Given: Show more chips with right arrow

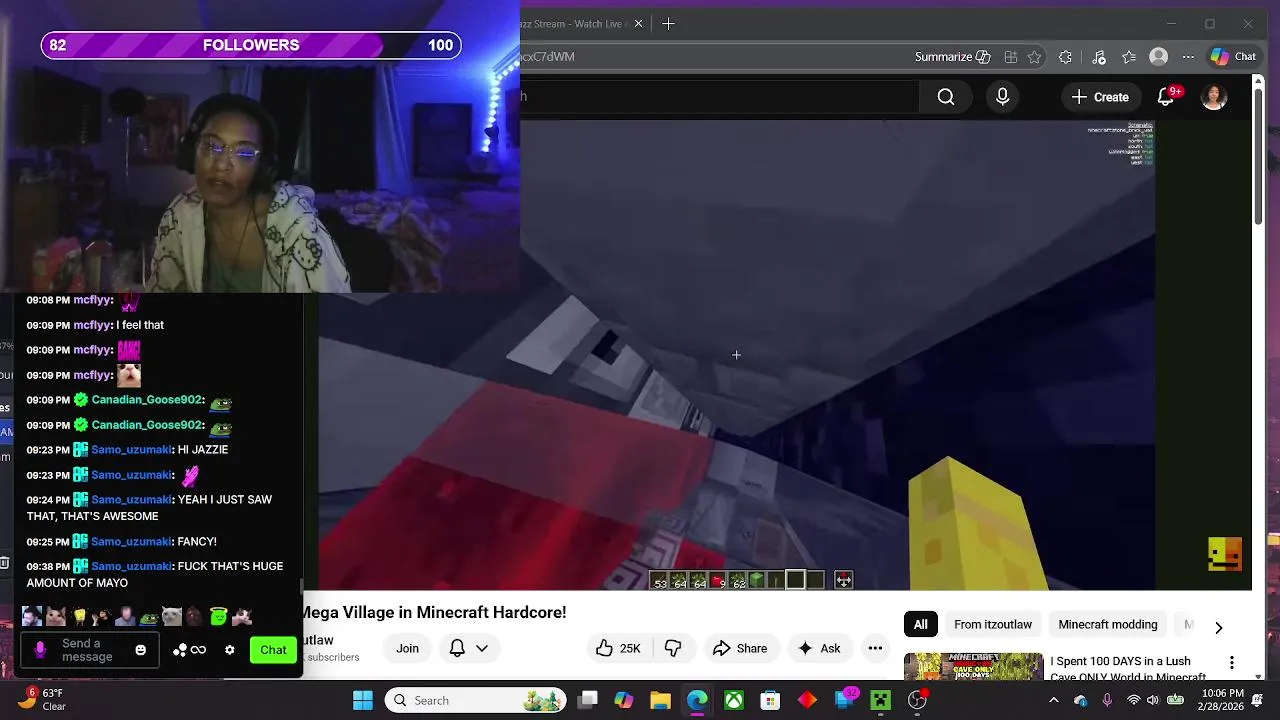Looking at the screenshot, I should tap(1218, 627).
